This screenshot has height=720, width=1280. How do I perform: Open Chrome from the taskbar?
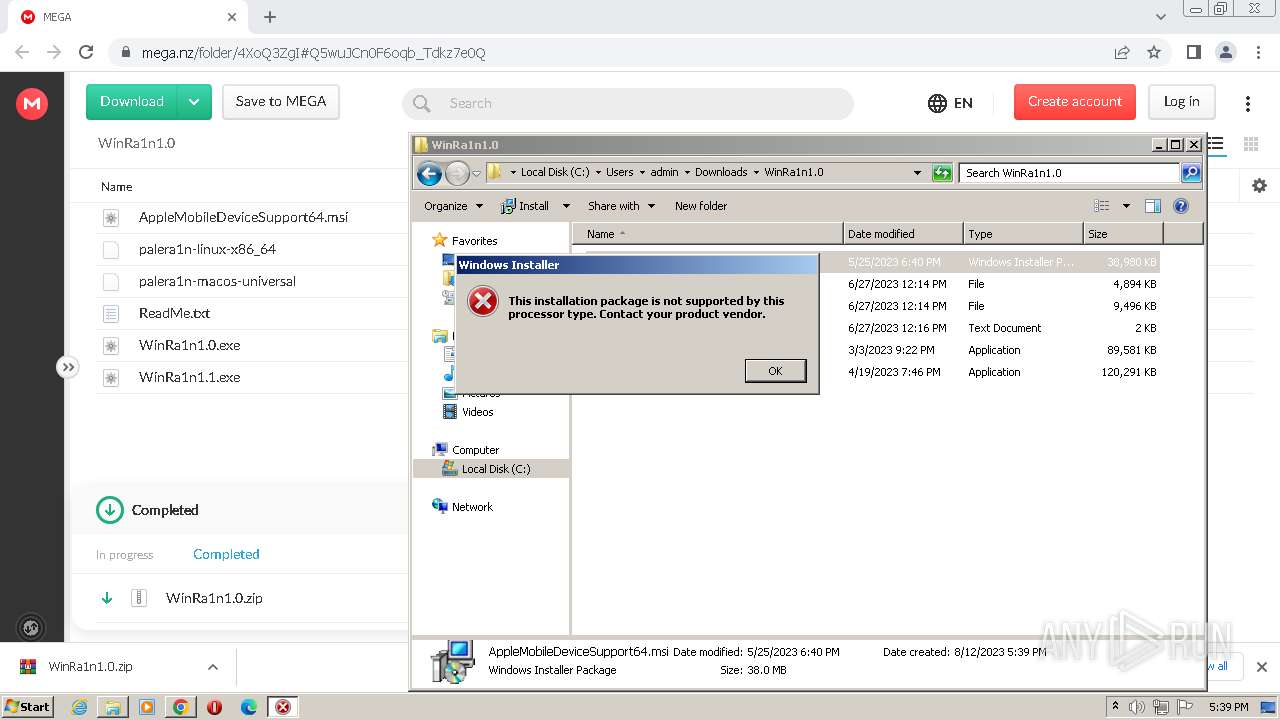[x=180, y=707]
